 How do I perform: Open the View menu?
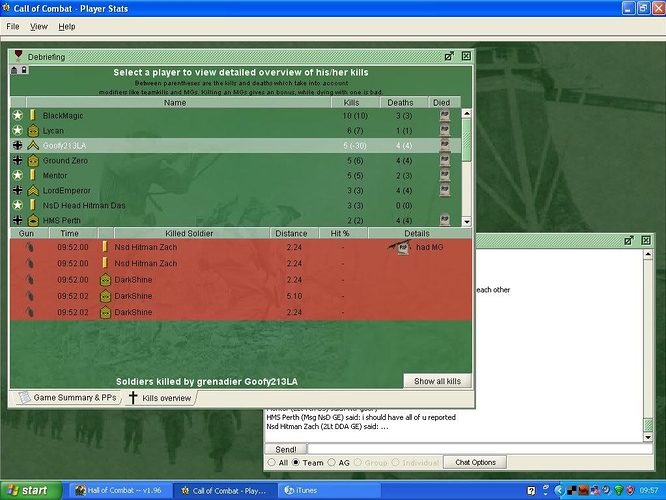[x=39, y=26]
